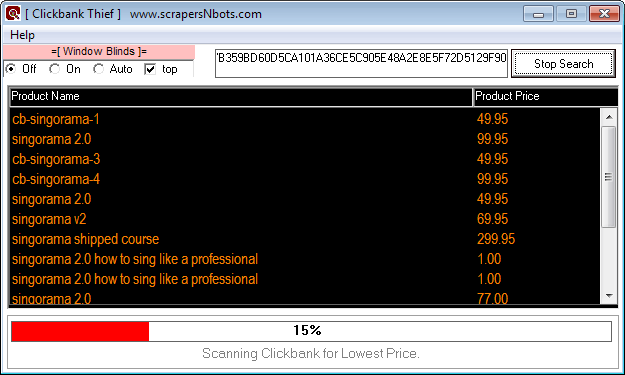Open the Help menu

point(22,35)
